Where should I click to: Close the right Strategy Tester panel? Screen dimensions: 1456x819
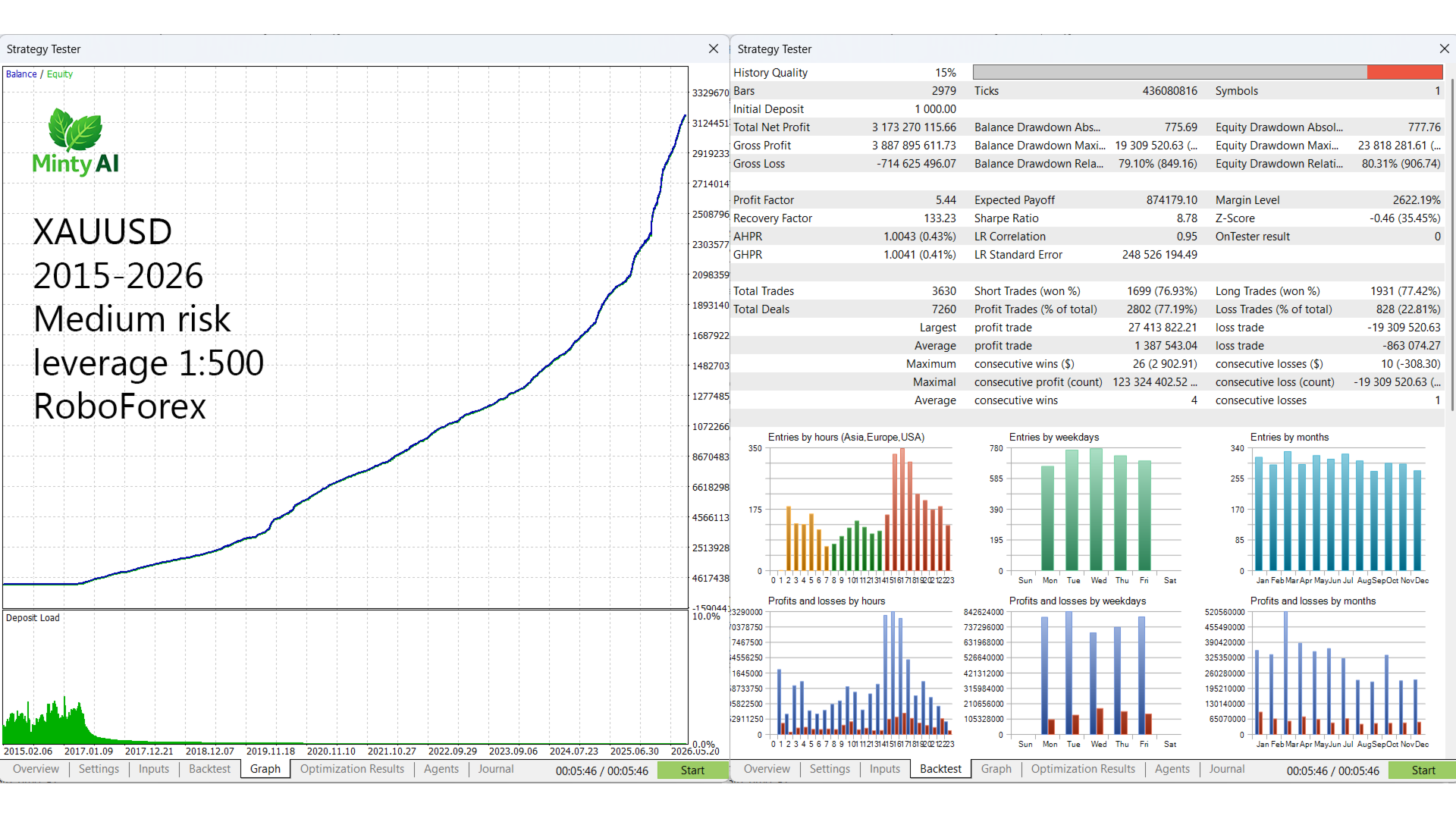coord(1444,49)
